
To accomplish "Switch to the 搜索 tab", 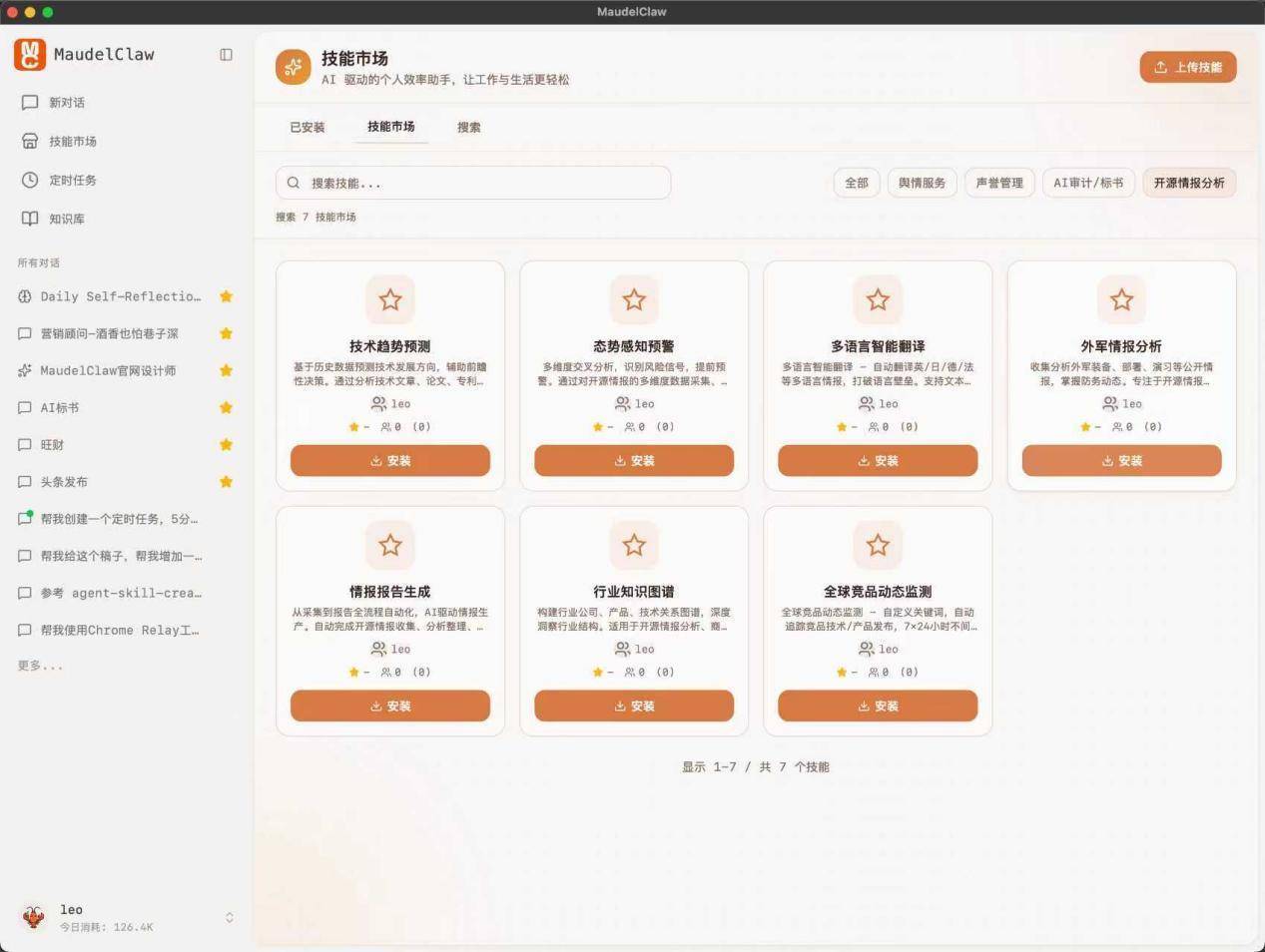I will tap(468, 128).
